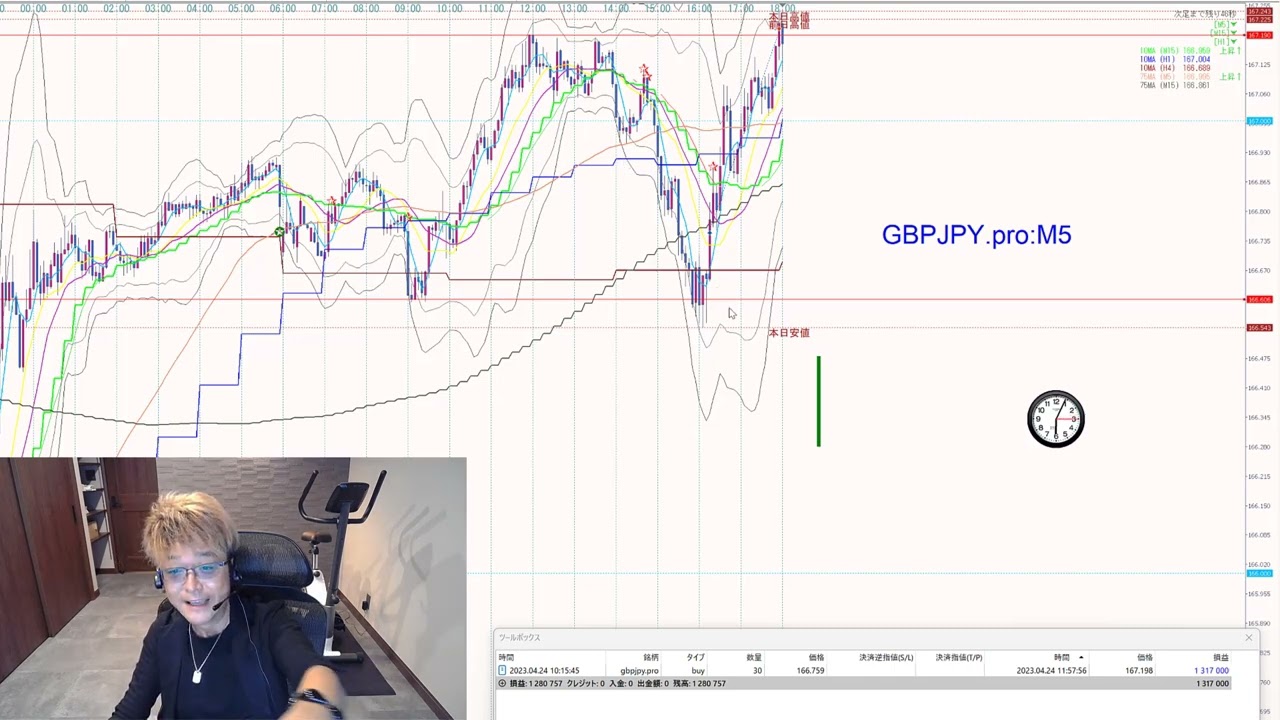
Task: Click the 決済逆指値(S/L) column header
Action: pyautogui.click(x=885, y=657)
